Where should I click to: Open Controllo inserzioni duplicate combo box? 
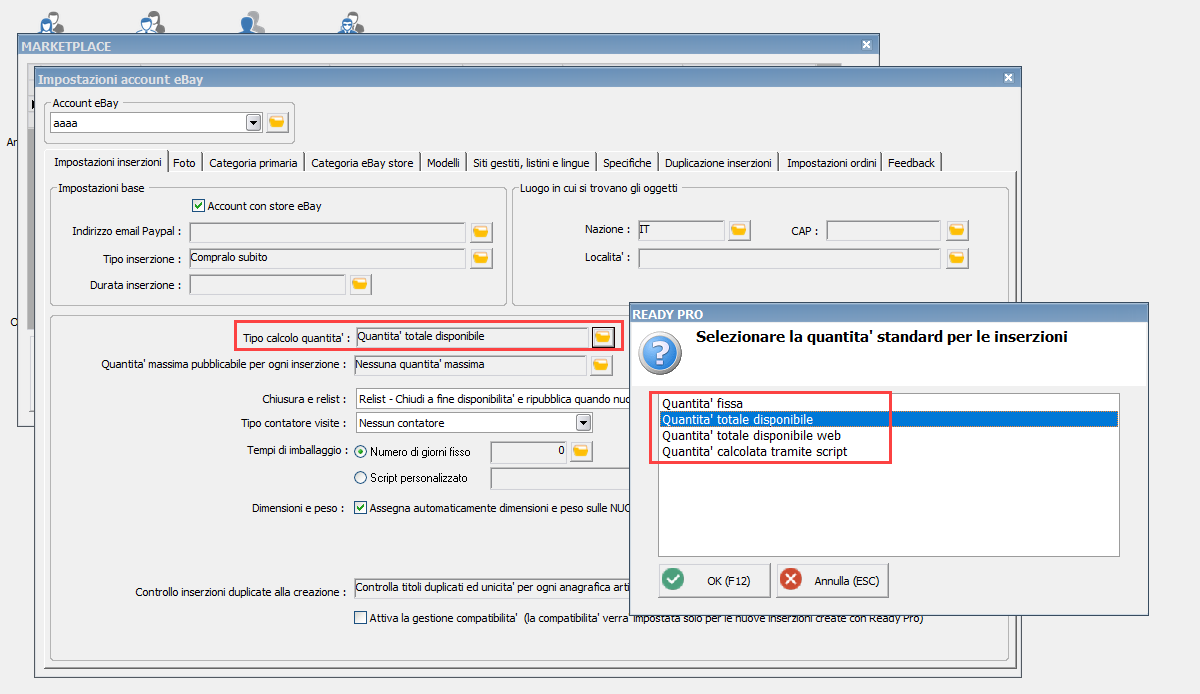pos(492,588)
